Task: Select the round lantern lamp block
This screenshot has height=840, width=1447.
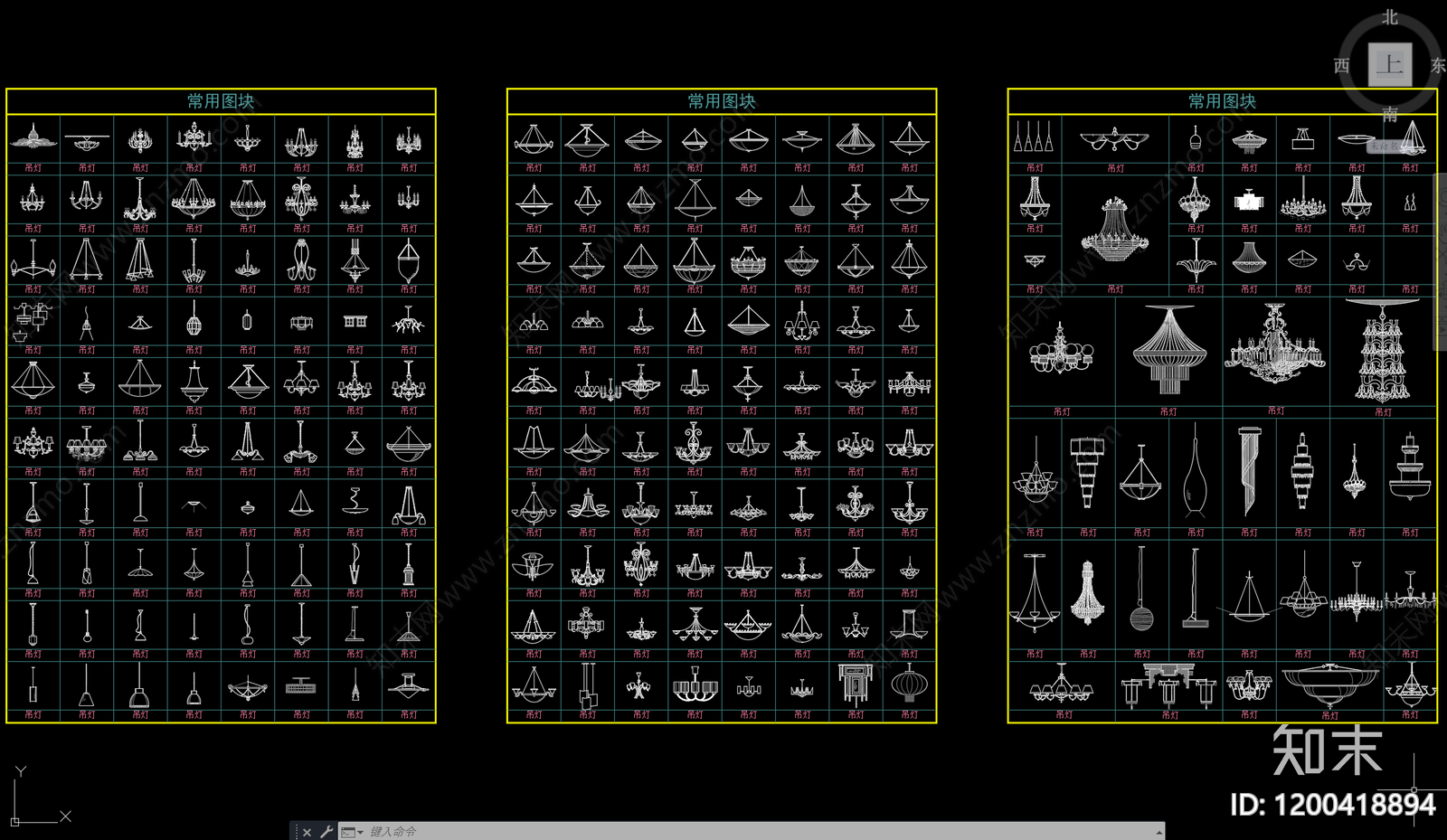Action: (x=909, y=684)
